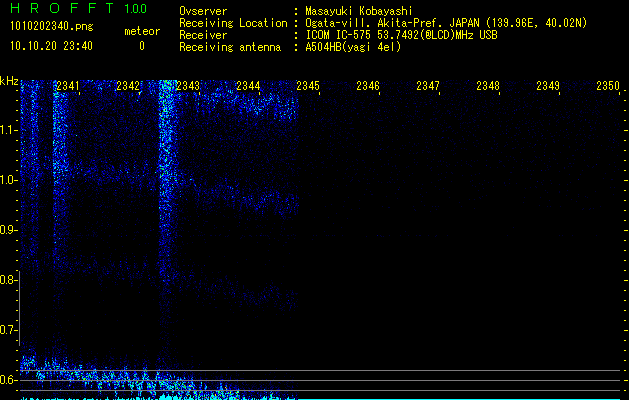This screenshot has width=629, height=400.
Task: Click the 2344 time marker
Action: click(248, 86)
